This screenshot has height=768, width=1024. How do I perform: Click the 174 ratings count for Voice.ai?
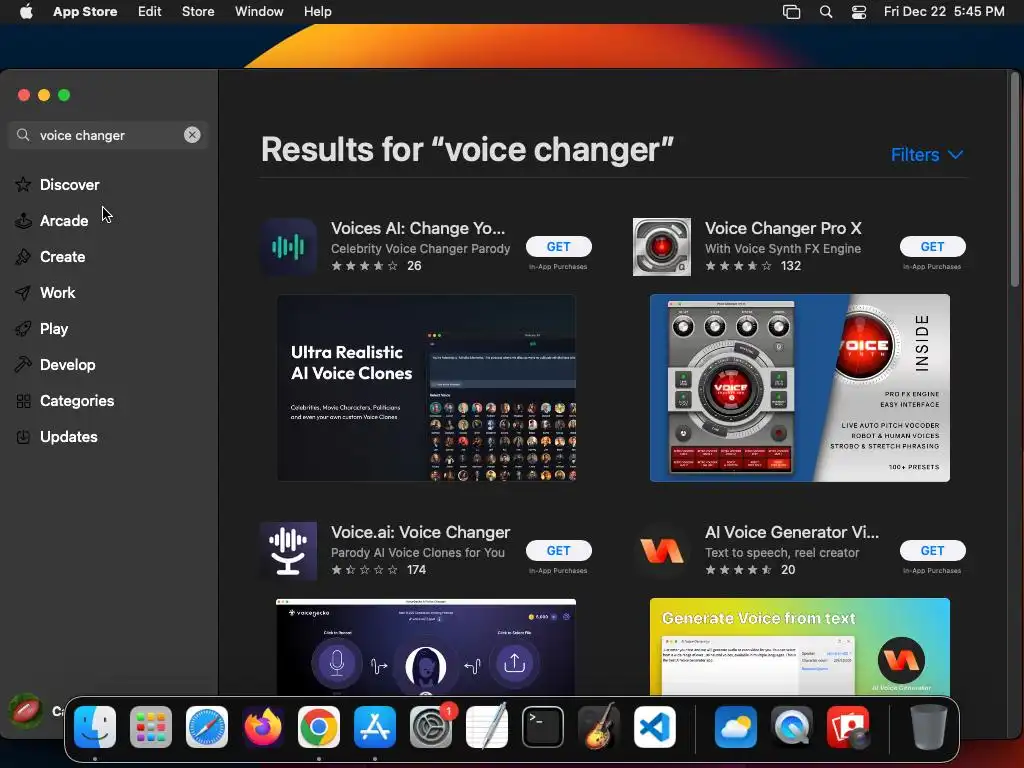(x=416, y=569)
